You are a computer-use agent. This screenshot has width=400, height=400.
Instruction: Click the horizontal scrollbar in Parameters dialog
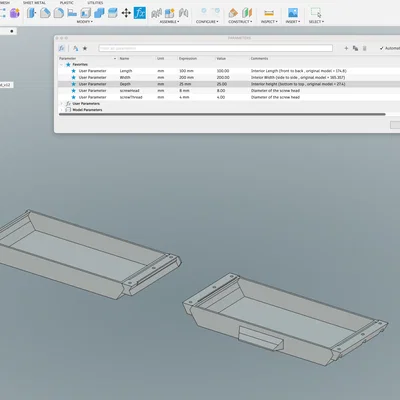point(222,114)
